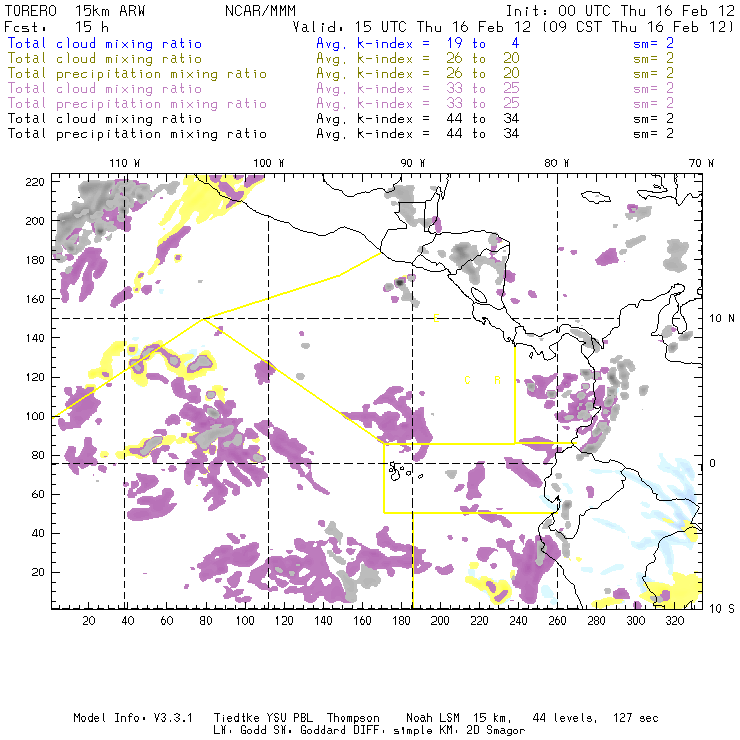
Task: Click the '0' equator latitude label
Action: click(714, 463)
